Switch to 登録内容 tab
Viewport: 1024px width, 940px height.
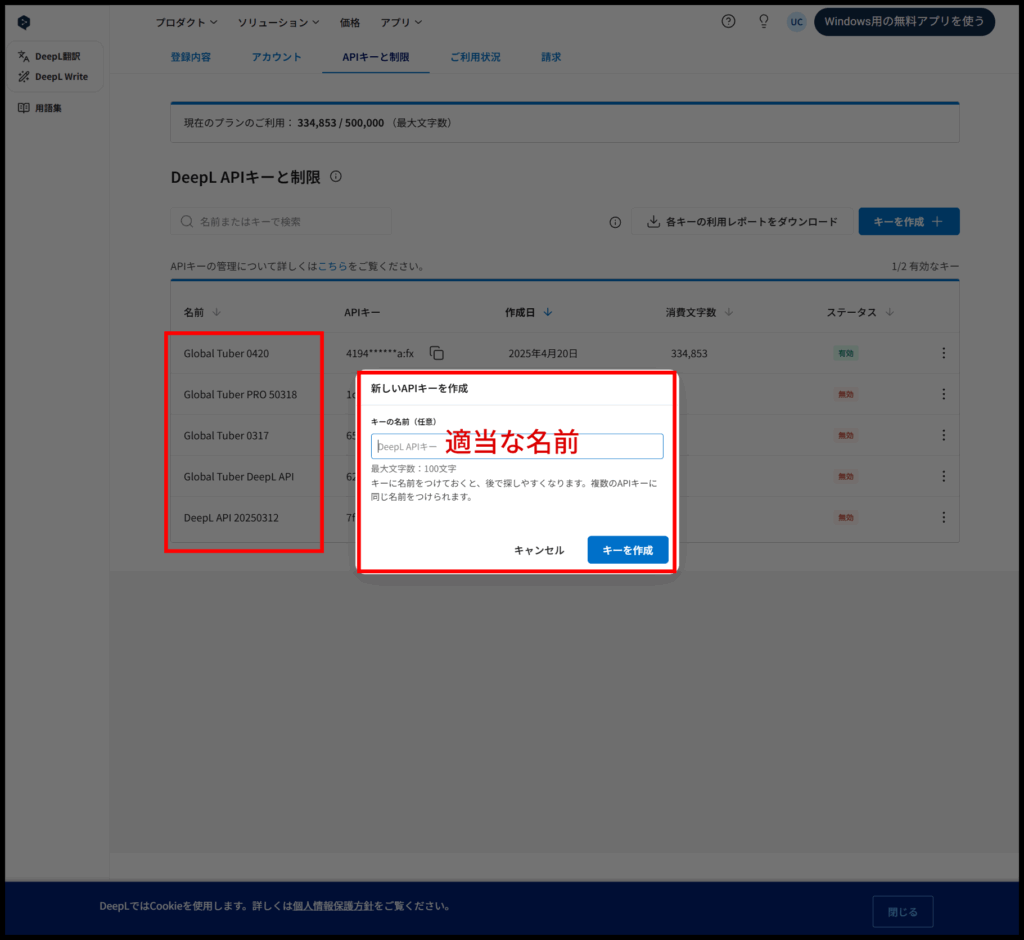click(x=191, y=57)
